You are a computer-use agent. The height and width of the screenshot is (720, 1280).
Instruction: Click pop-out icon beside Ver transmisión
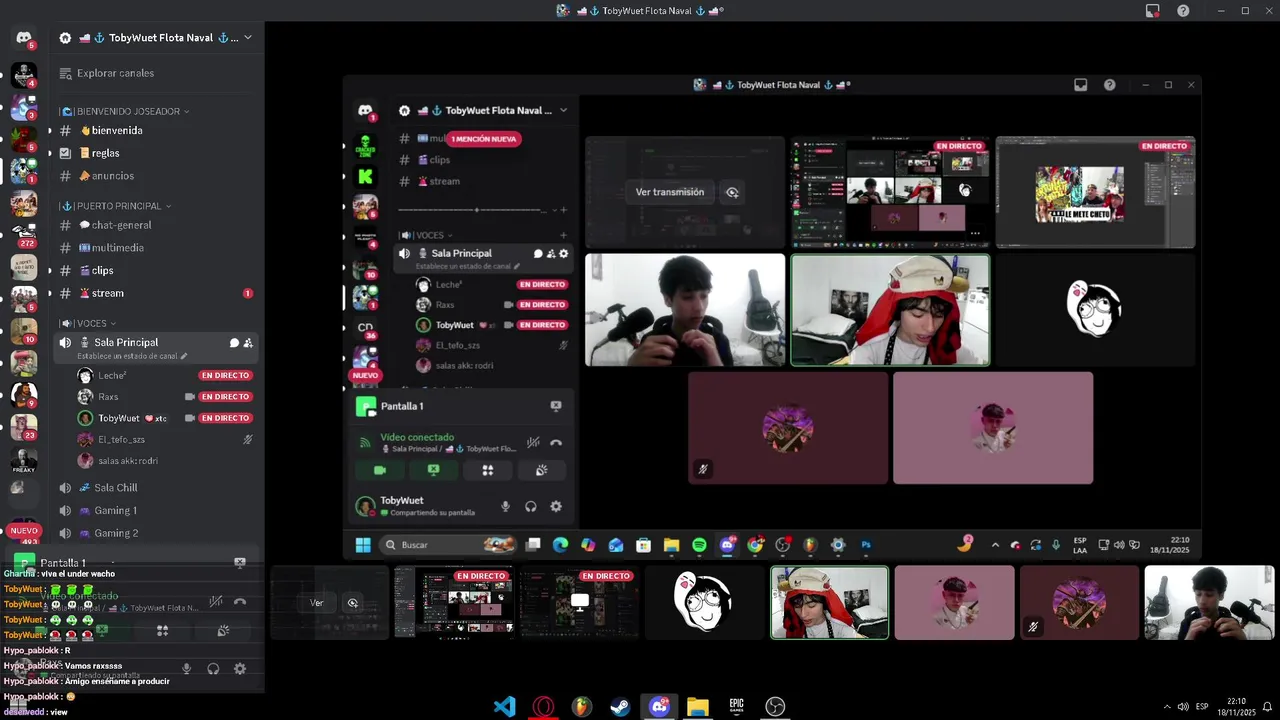(733, 192)
